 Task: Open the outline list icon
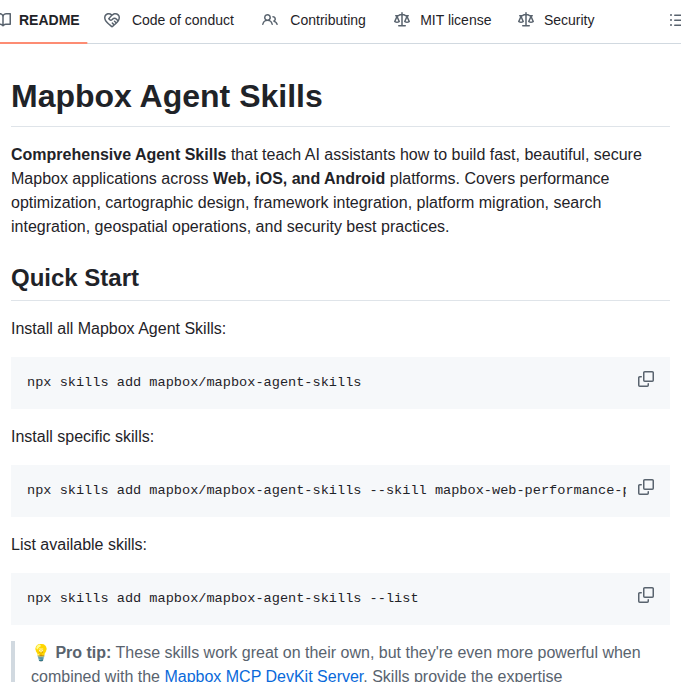pyautogui.click(x=675, y=20)
